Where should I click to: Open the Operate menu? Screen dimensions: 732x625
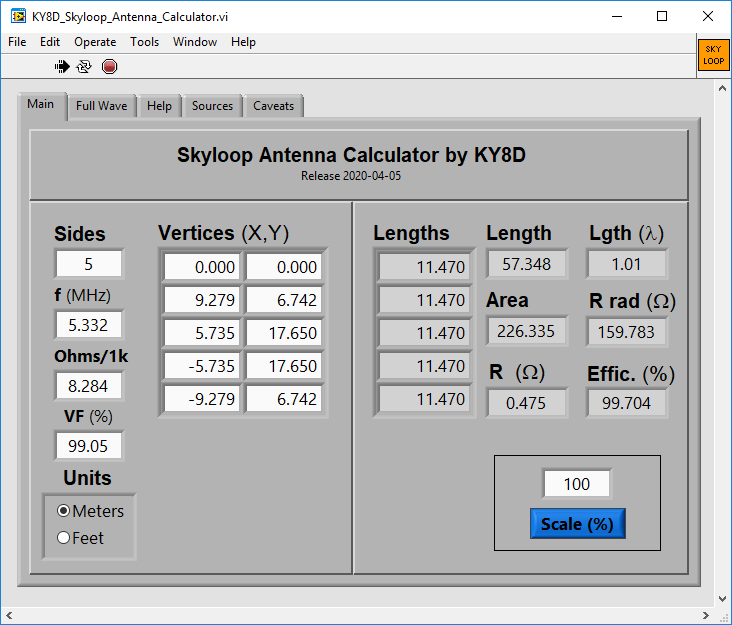[95, 42]
